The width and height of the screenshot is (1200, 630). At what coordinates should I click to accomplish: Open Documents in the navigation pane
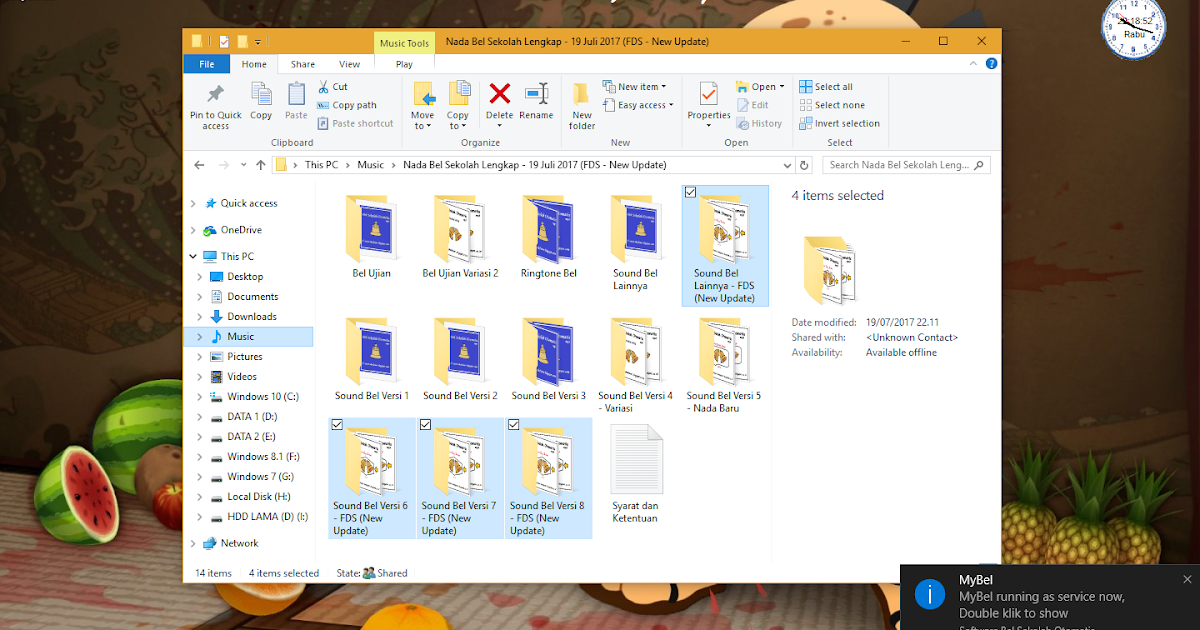(x=252, y=296)
